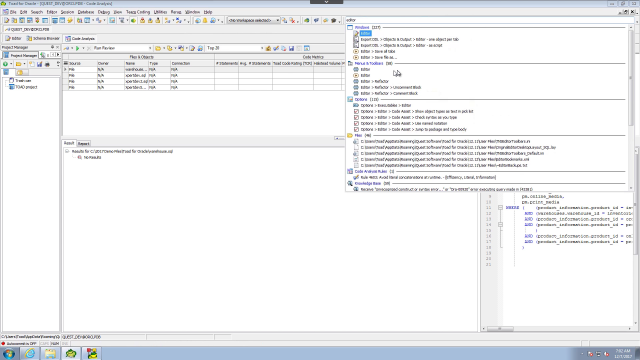The width and height of the screenshot is (640, 360).
Task: Click the Owner column header
Action: [x=110, y=64]
